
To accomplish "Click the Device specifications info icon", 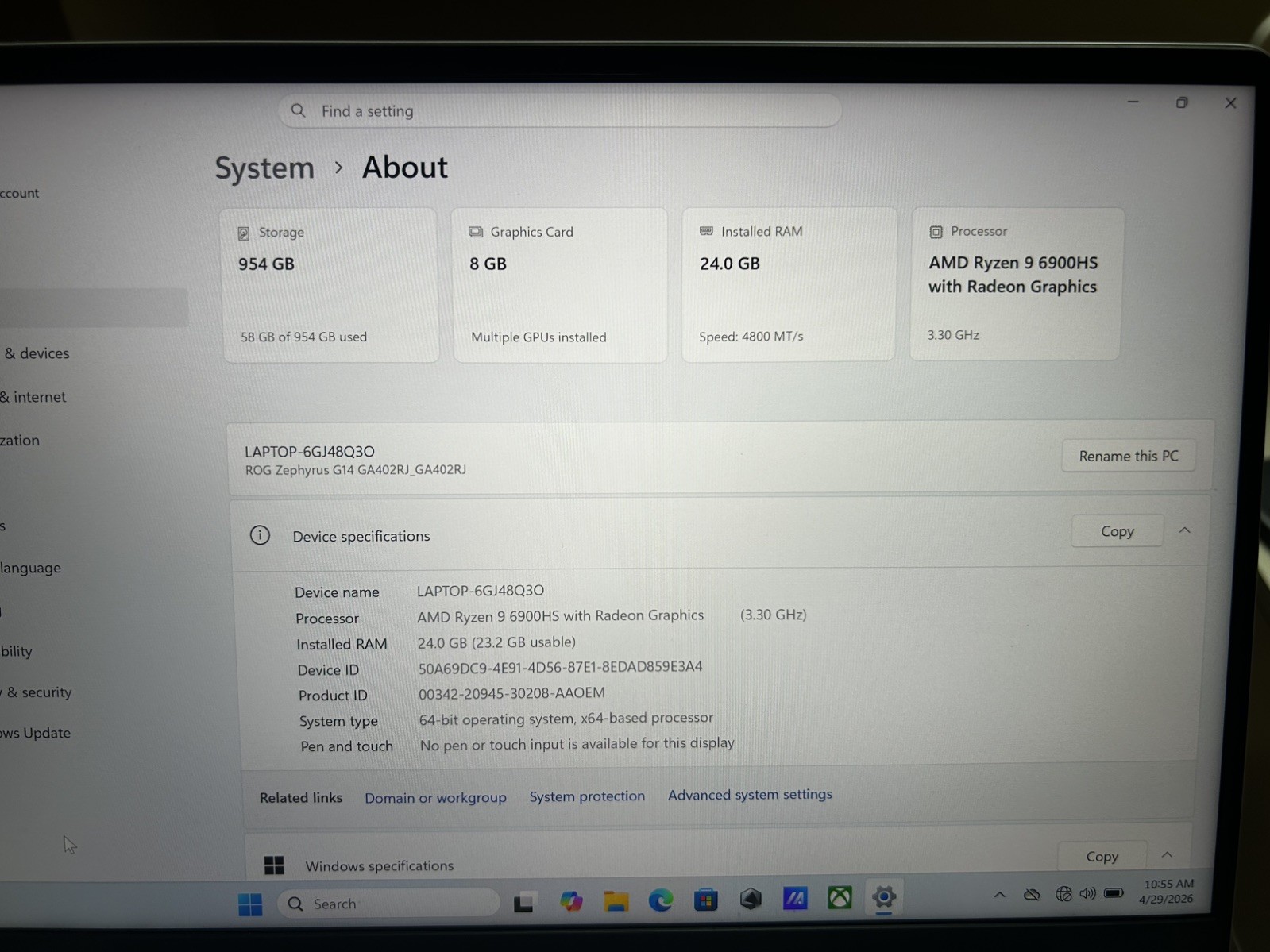I will pos(260,535).
